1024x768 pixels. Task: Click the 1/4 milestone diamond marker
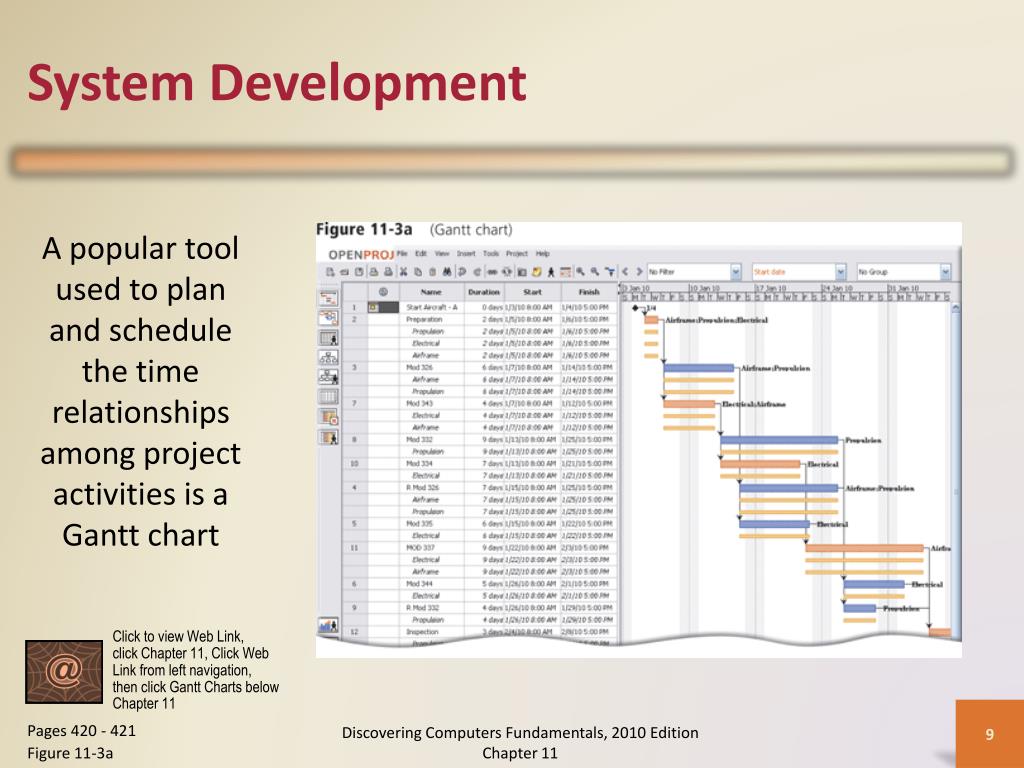(635, 308)
